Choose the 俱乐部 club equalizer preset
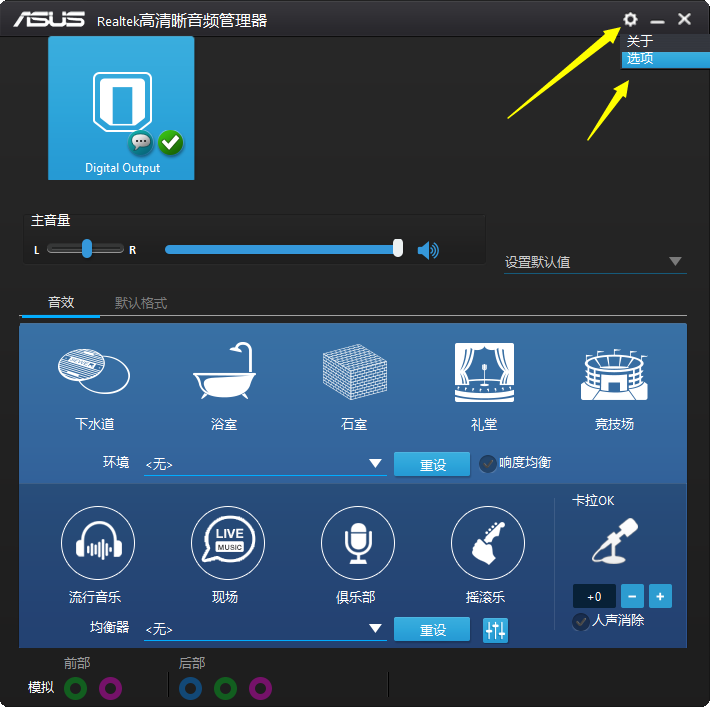 358,543
